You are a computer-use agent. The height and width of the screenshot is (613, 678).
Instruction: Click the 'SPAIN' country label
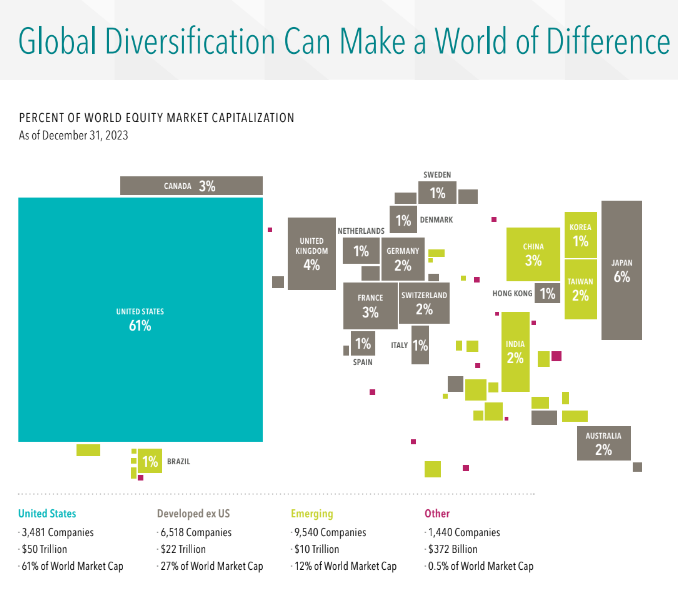[x=363, y=362]
